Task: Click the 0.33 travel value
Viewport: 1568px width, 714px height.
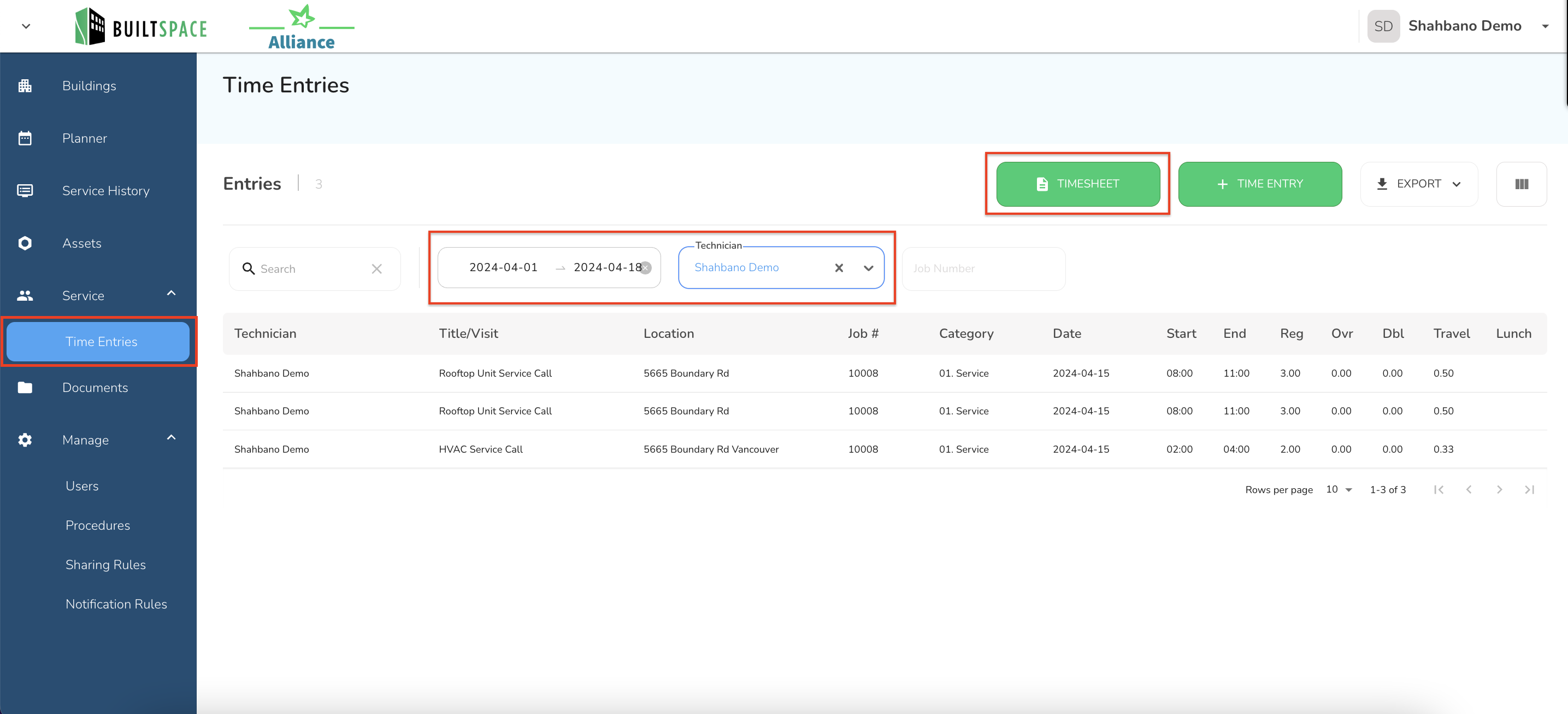Action: coord(1443,449)
